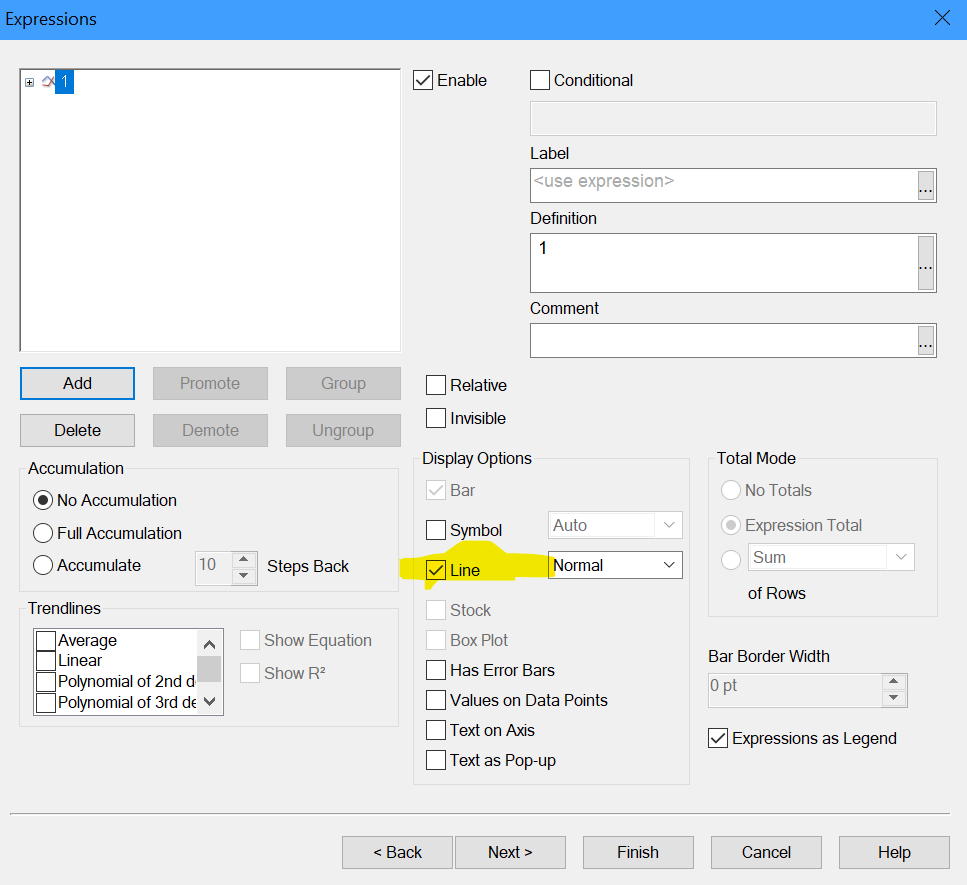The height and width of the screenshot is (885, 967).
Task: Toggle Expressions as Legend checkbox
Action: tap(718, 738)
